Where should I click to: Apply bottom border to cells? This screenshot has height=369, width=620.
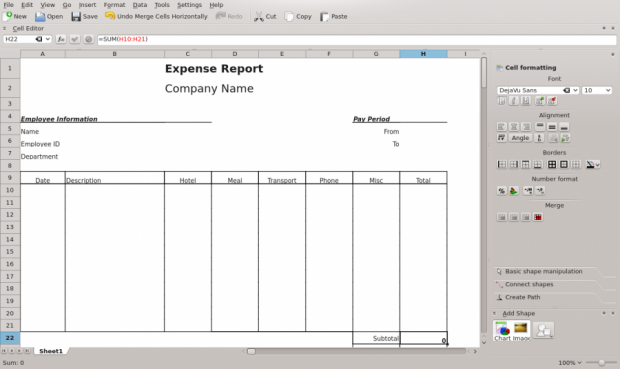tap(538, 165)
